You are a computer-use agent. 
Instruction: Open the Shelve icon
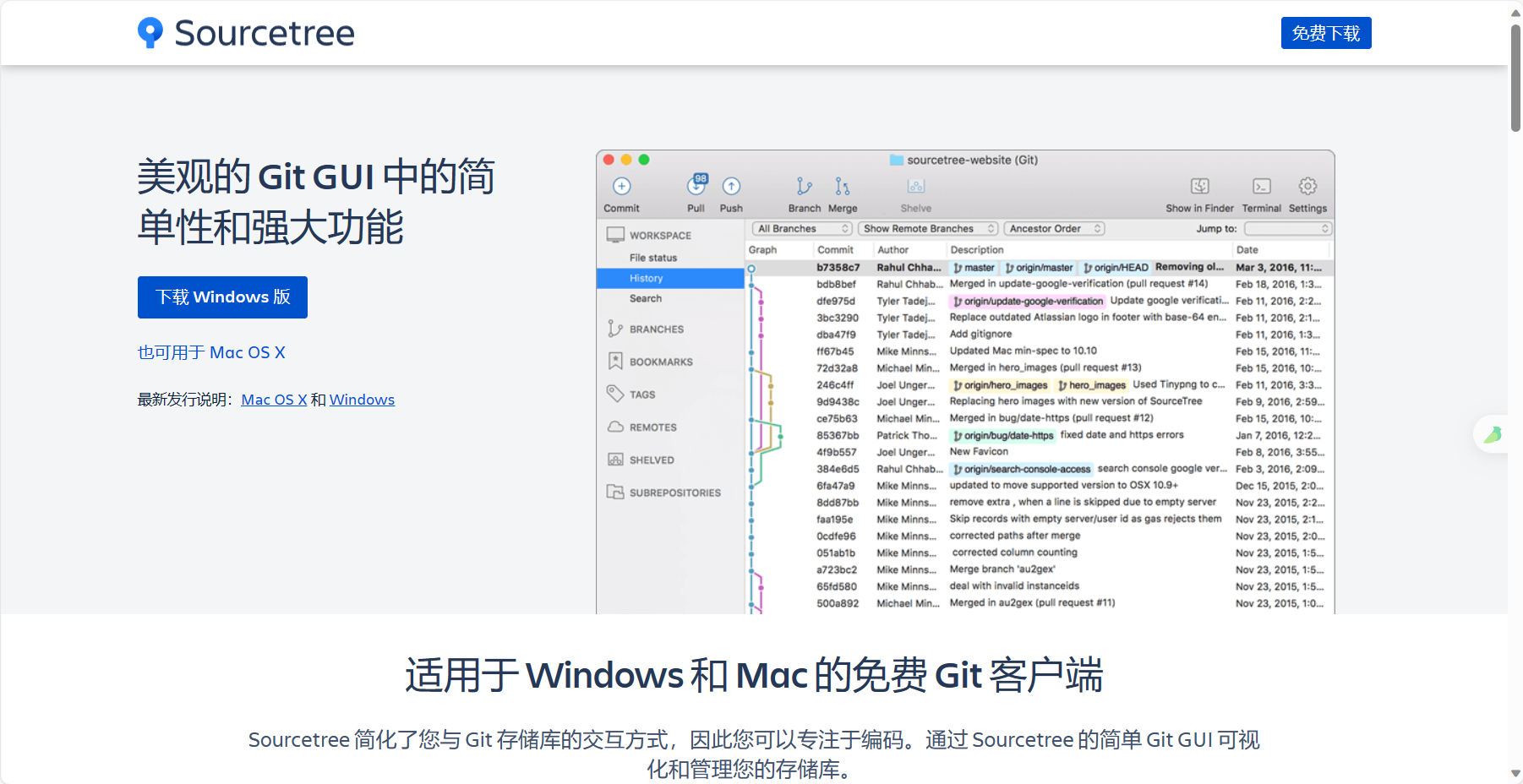[915, 187]
